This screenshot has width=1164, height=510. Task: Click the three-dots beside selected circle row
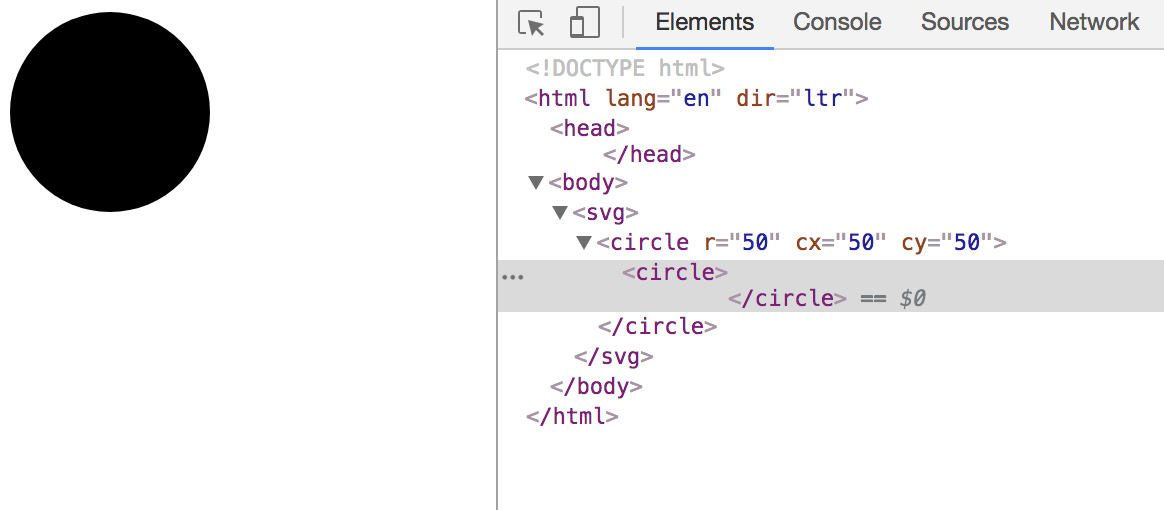[512, 277]
